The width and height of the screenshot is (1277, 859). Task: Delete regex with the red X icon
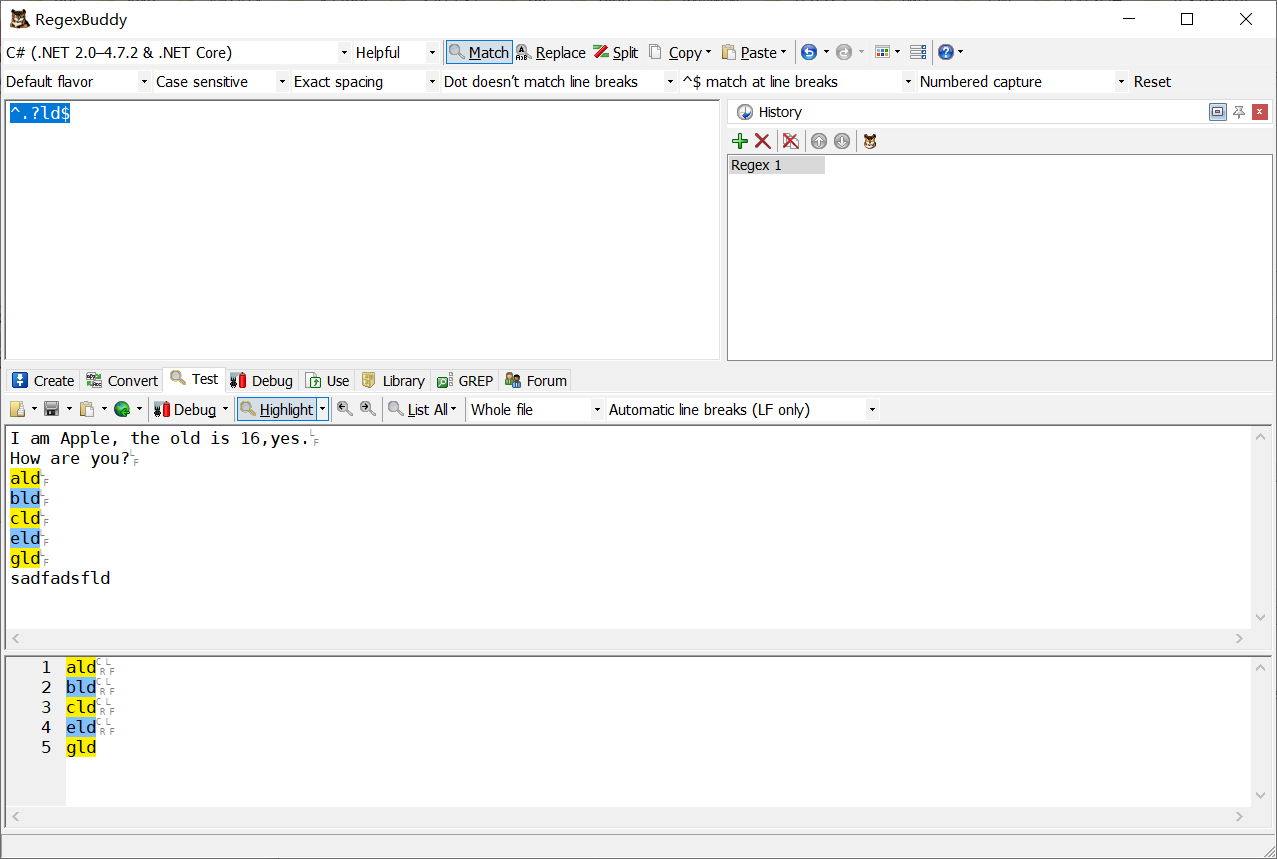[x=763, y=141]
